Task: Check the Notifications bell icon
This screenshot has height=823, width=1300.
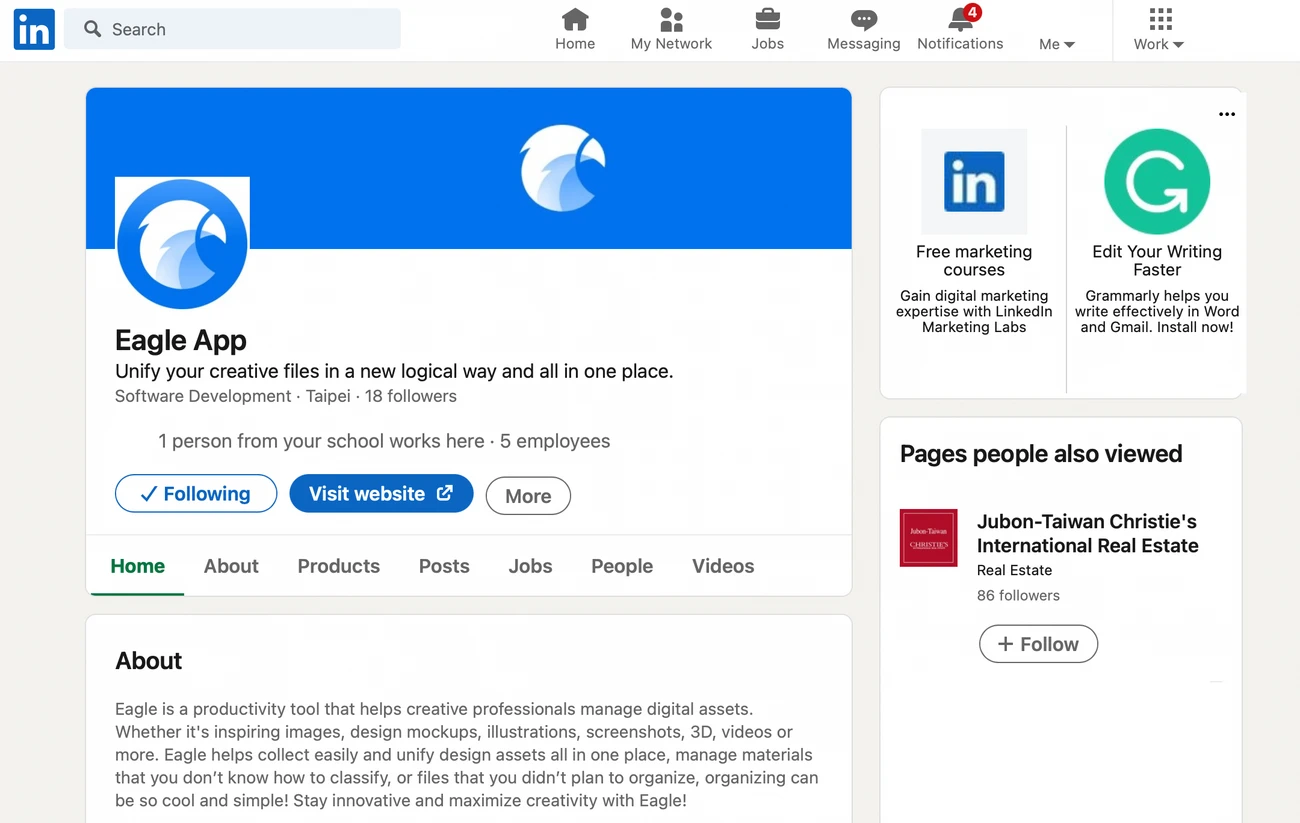Action: pyautogui.click(x=960, y=19)
